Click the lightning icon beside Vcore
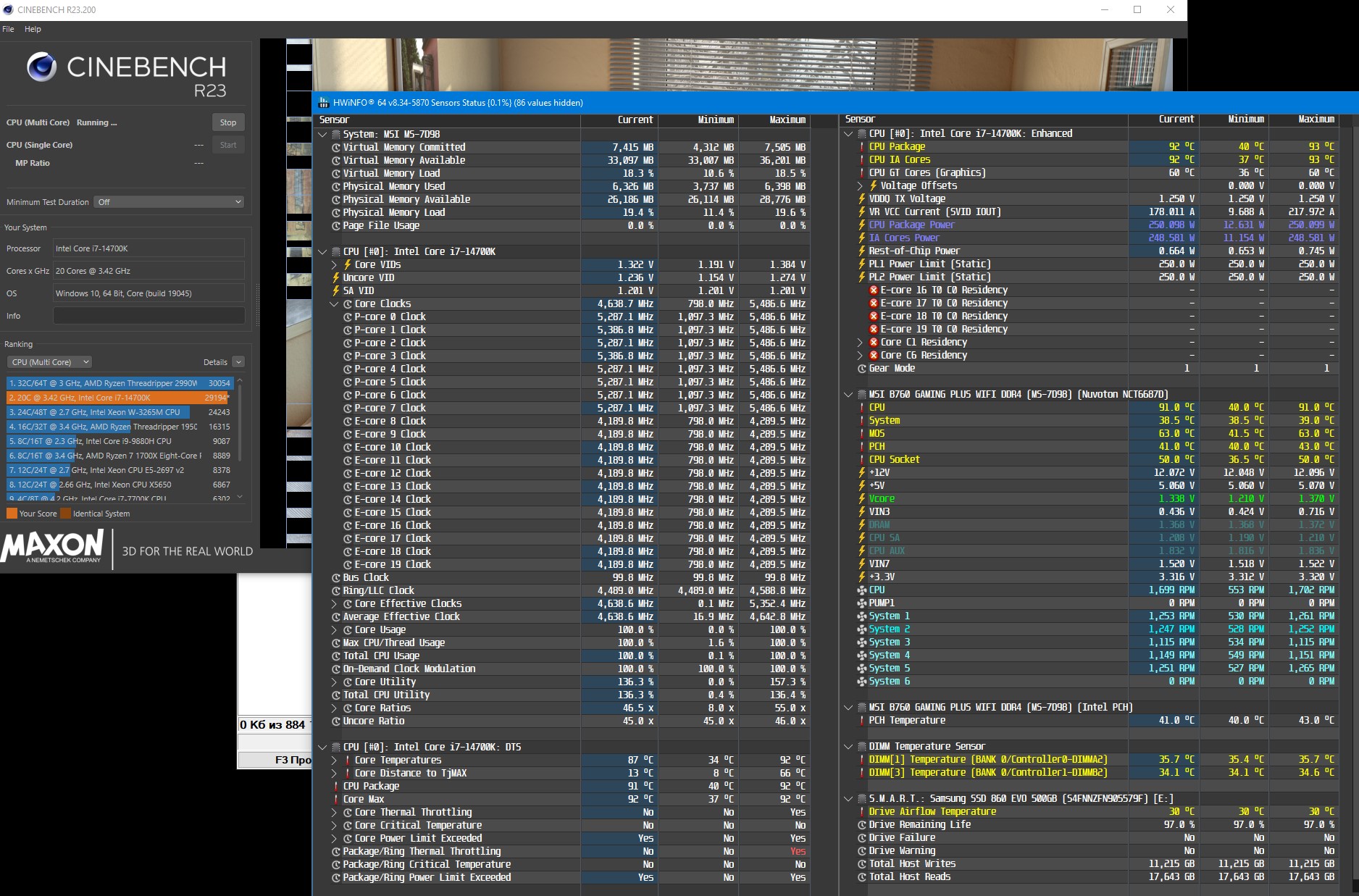 click(x=862, y=498)
